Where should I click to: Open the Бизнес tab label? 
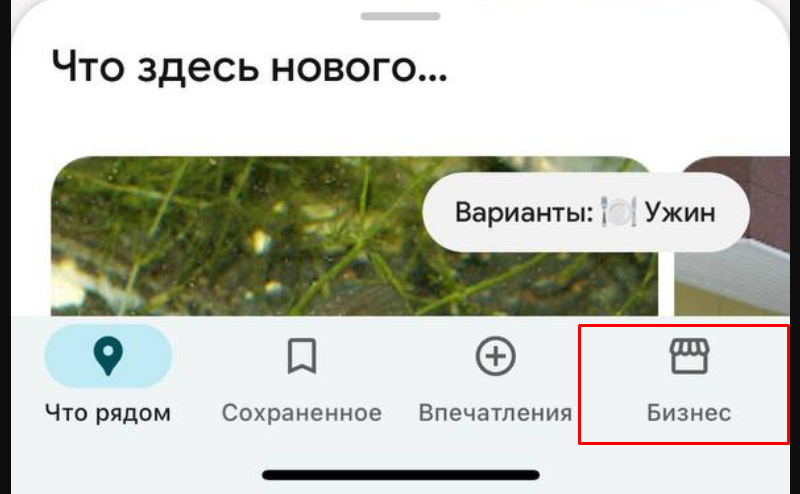point(689,413)
